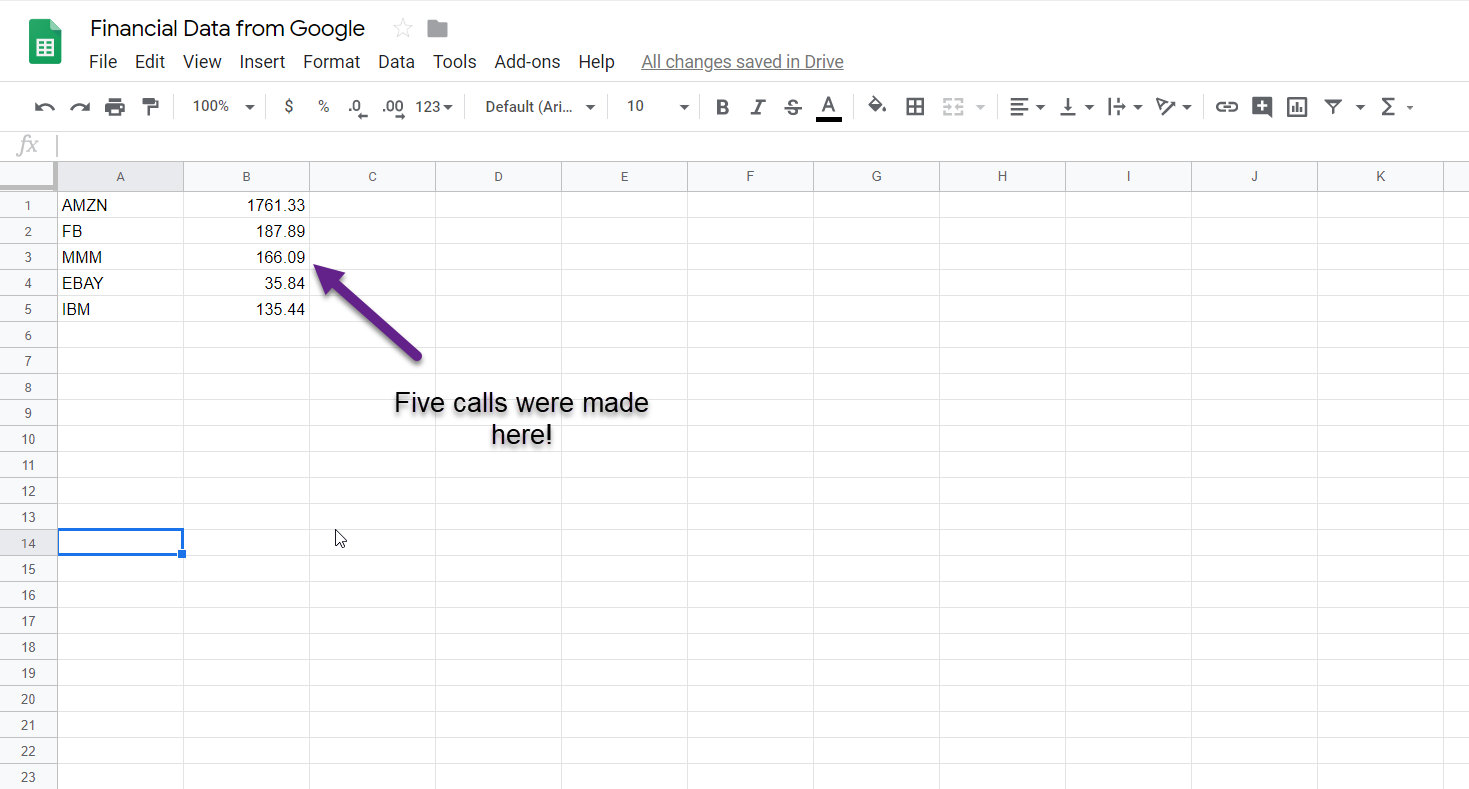Select row 14 header

click(28, 543)
